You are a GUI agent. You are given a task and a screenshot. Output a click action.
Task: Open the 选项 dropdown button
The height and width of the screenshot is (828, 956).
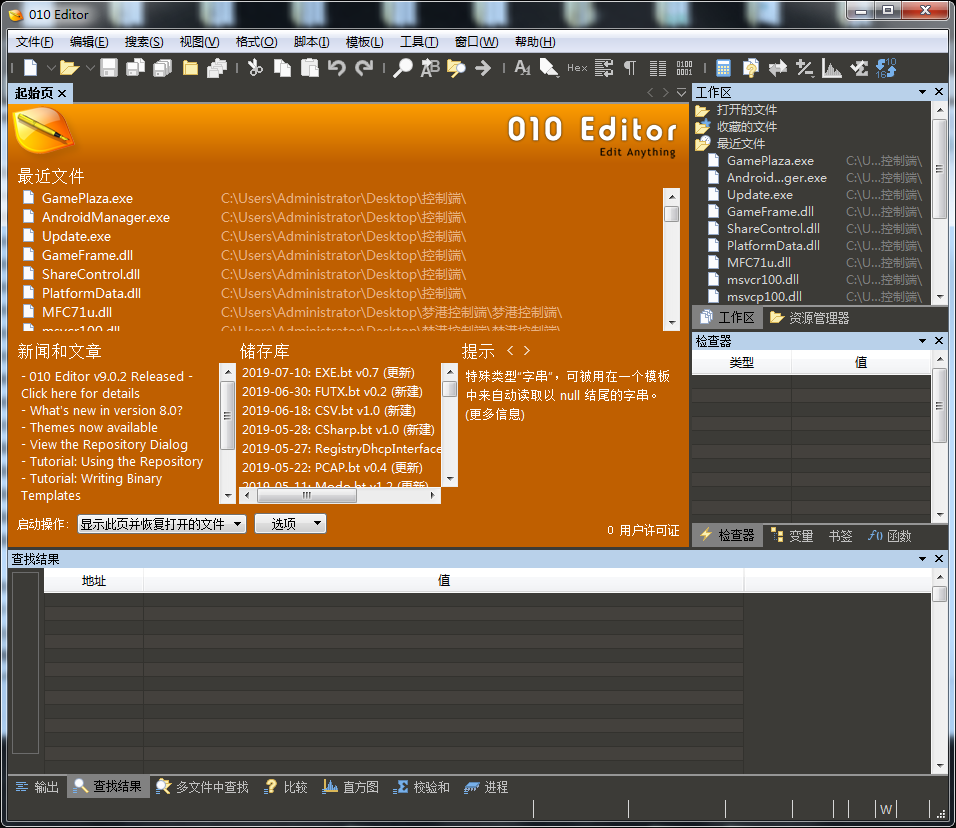pyautogui.click(x=290, y=524)
